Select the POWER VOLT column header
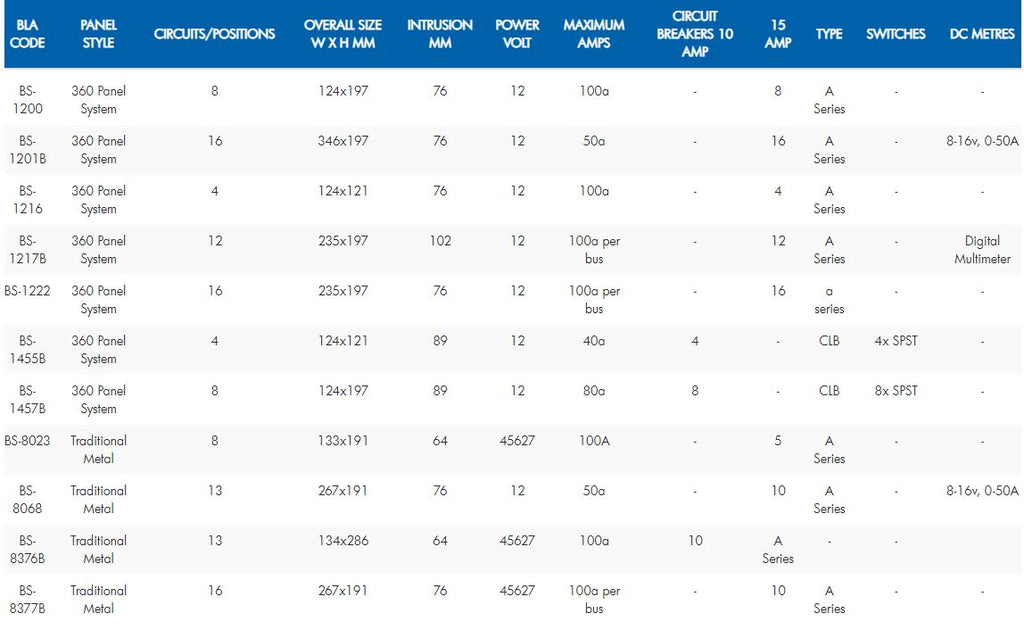 (517, 34)
